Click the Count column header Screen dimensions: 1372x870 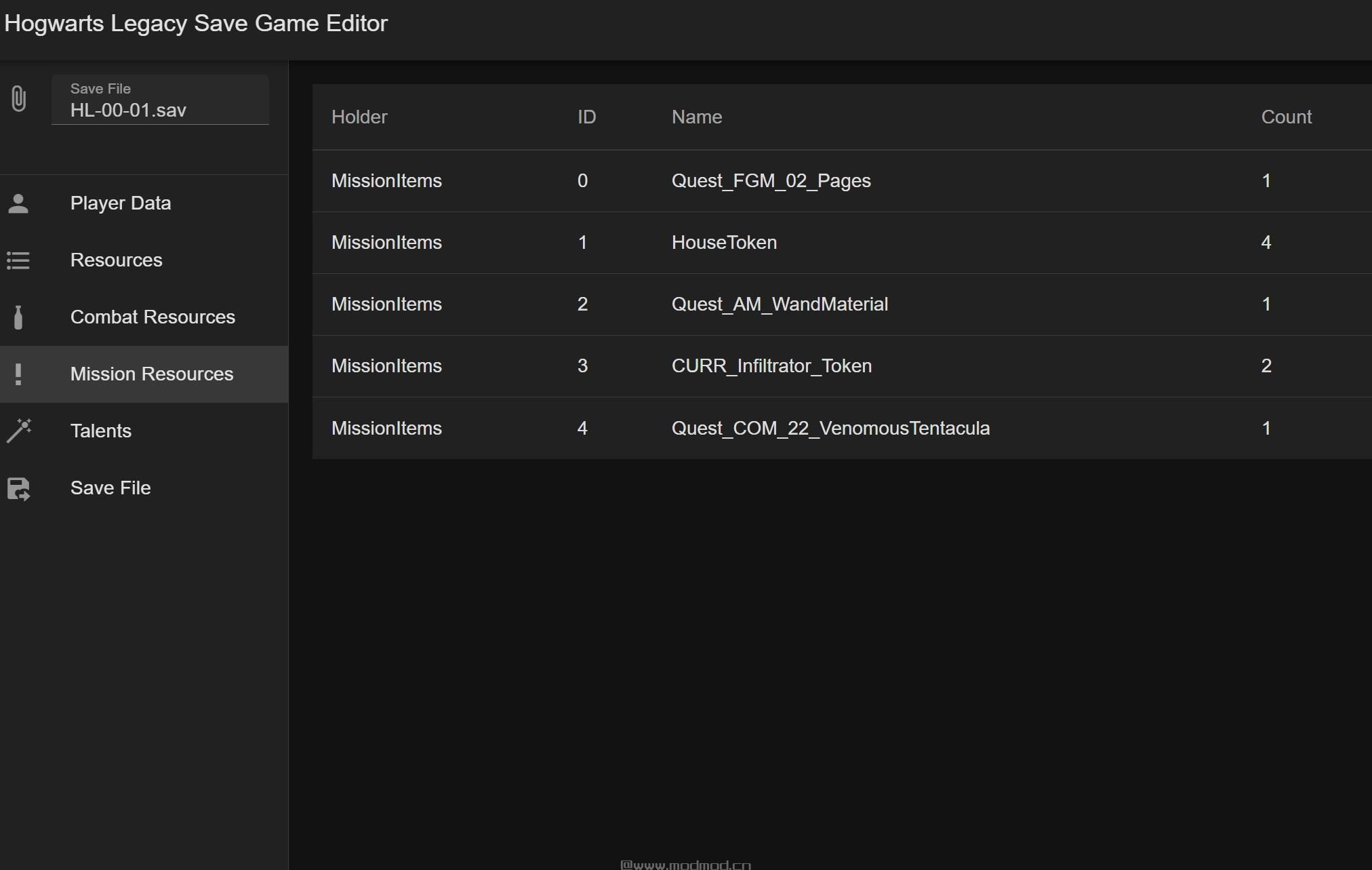point(1287,117)
